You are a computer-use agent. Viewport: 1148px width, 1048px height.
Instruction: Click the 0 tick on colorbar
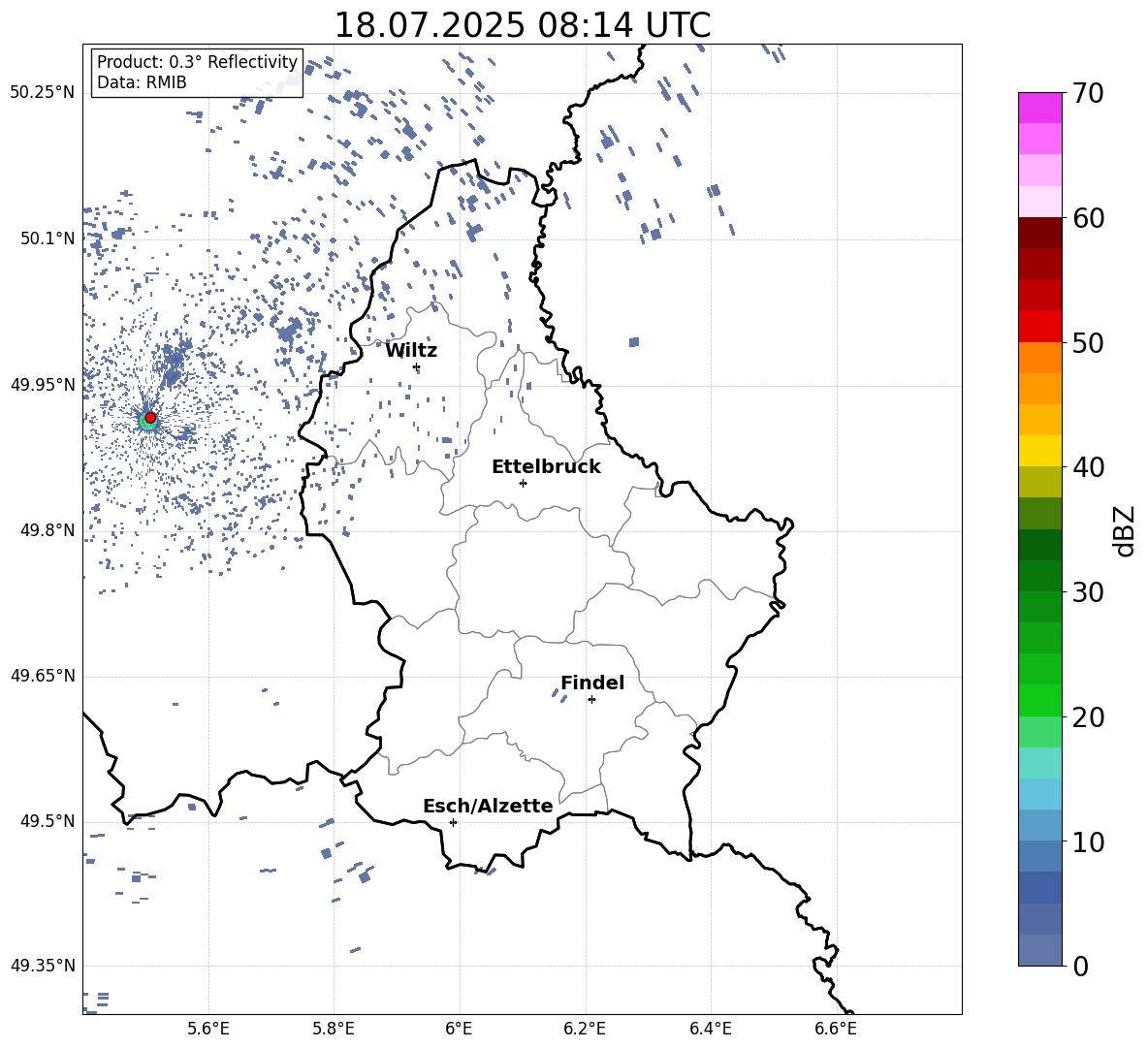coord(1081,966)
